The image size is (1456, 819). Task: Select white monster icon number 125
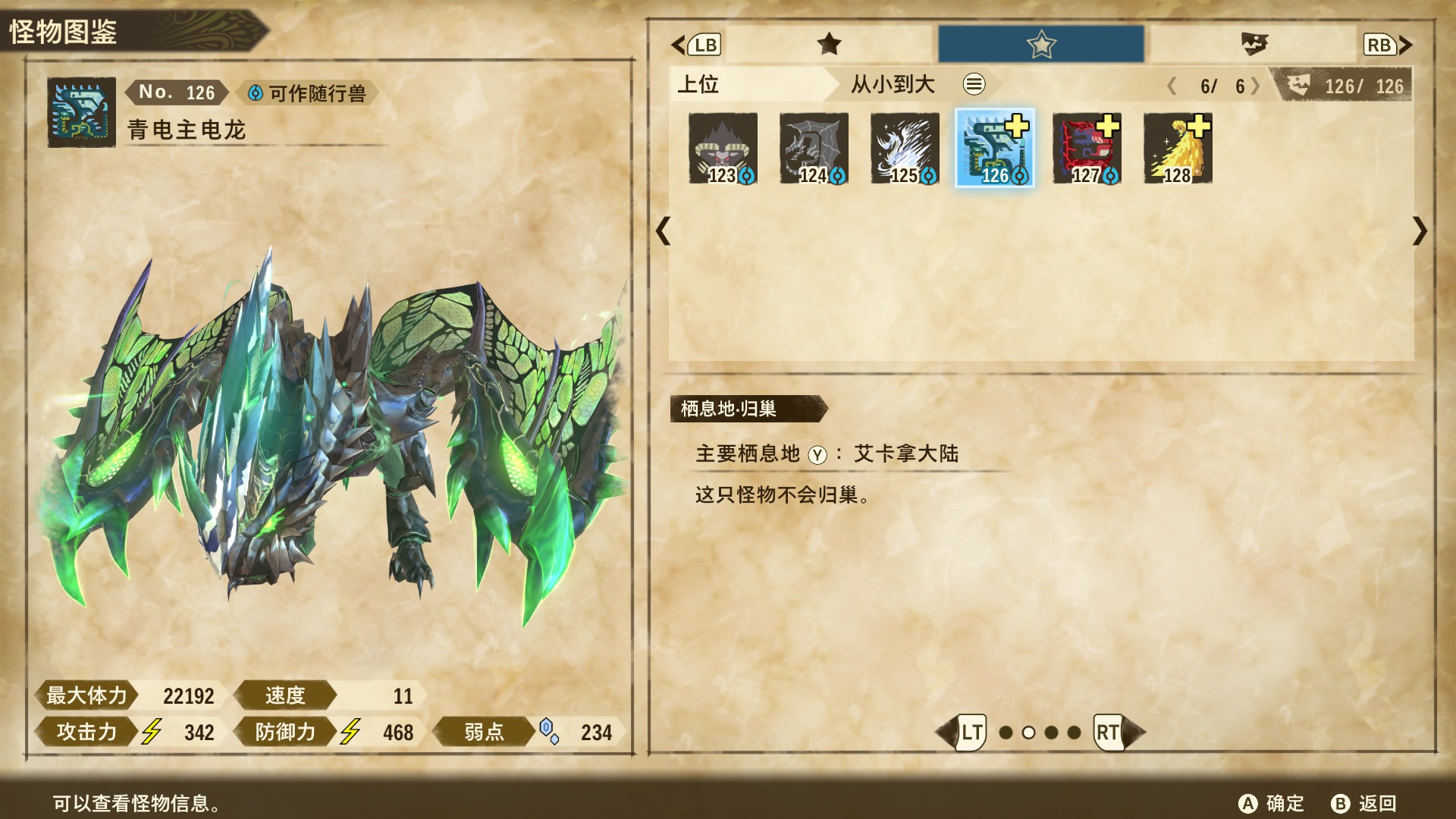point(905,149)
